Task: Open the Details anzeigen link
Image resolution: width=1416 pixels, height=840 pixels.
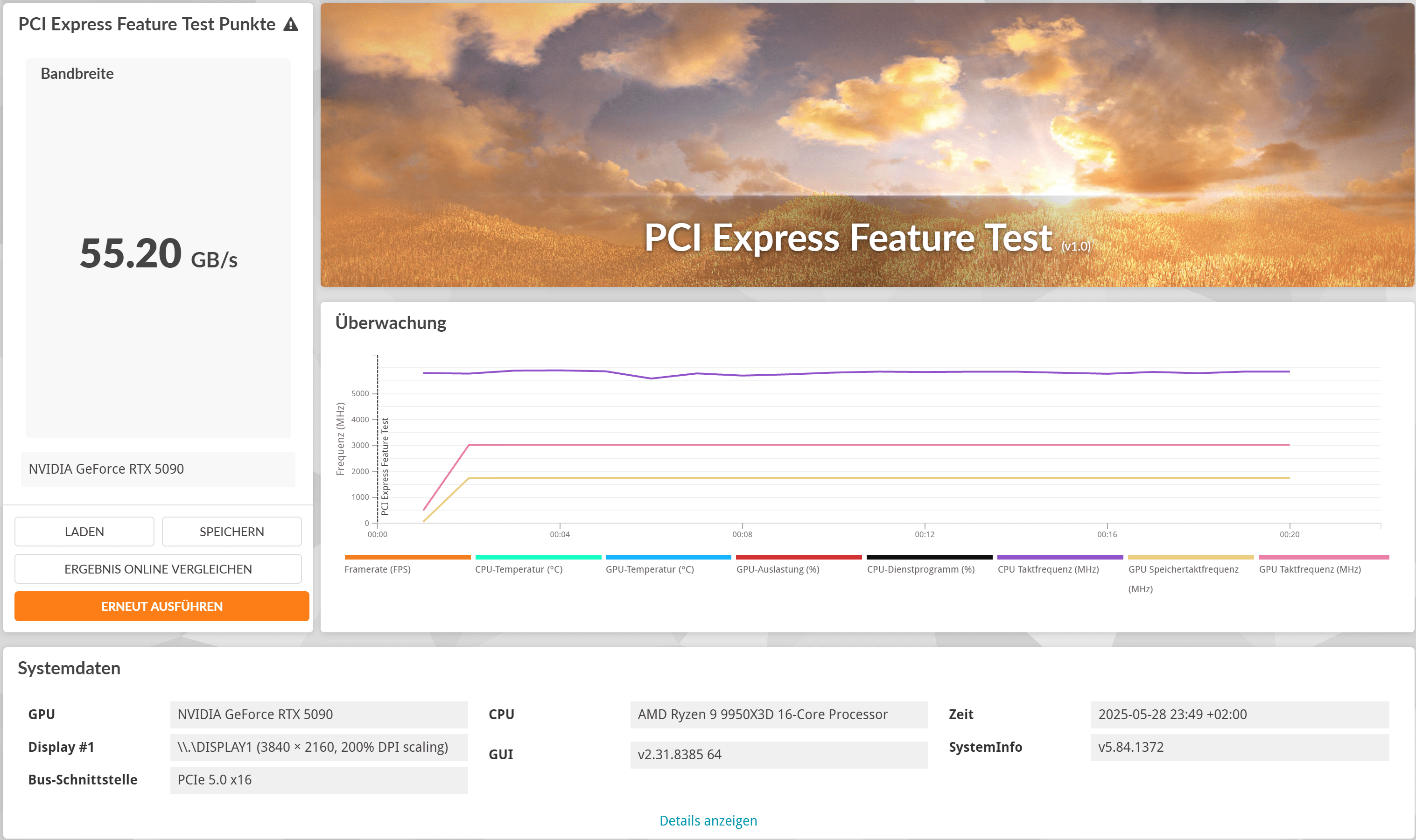Action: 708,820
